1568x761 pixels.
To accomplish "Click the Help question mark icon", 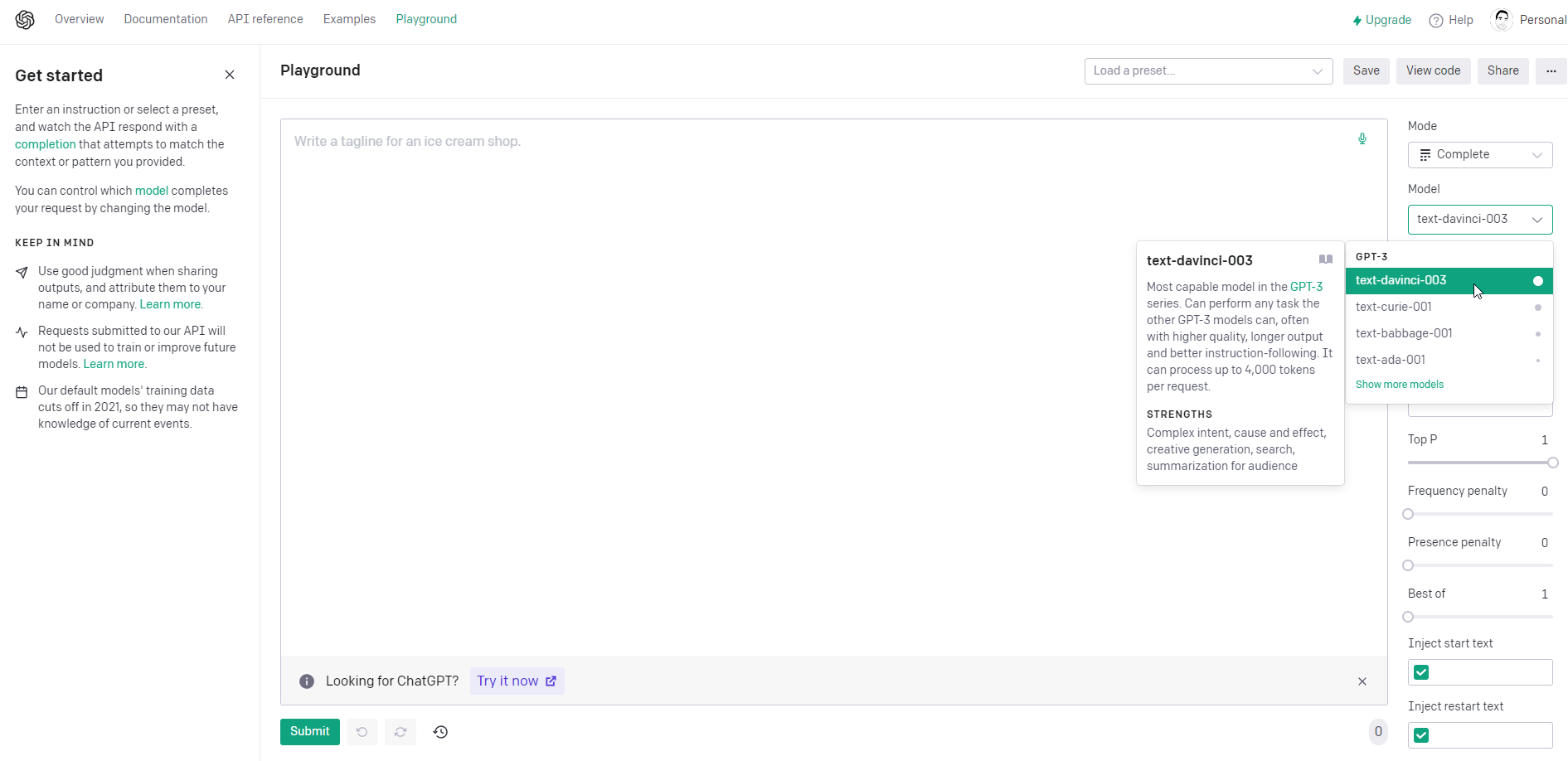I will coord(1436,21).
